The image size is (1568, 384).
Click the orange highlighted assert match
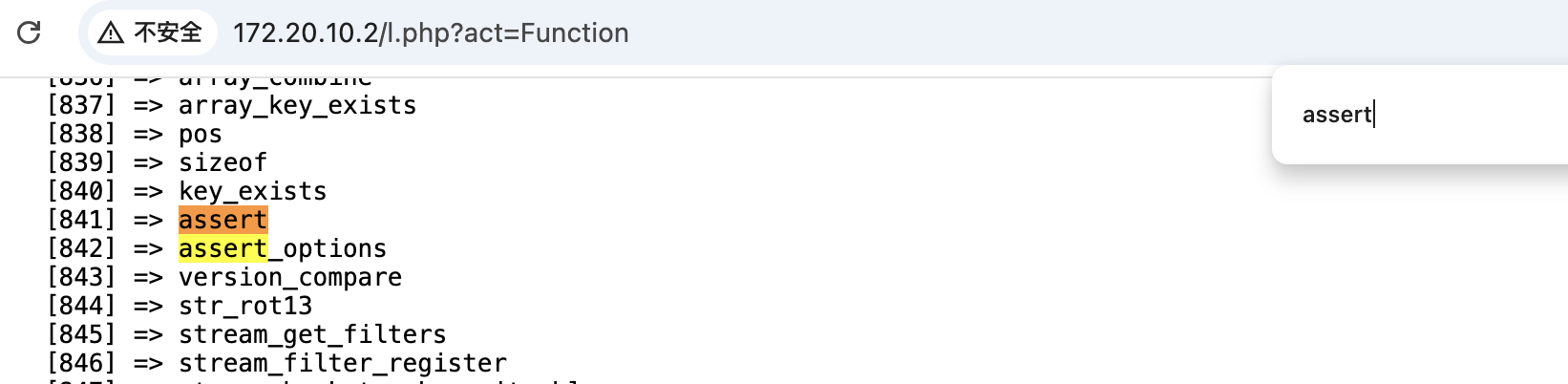222,220
